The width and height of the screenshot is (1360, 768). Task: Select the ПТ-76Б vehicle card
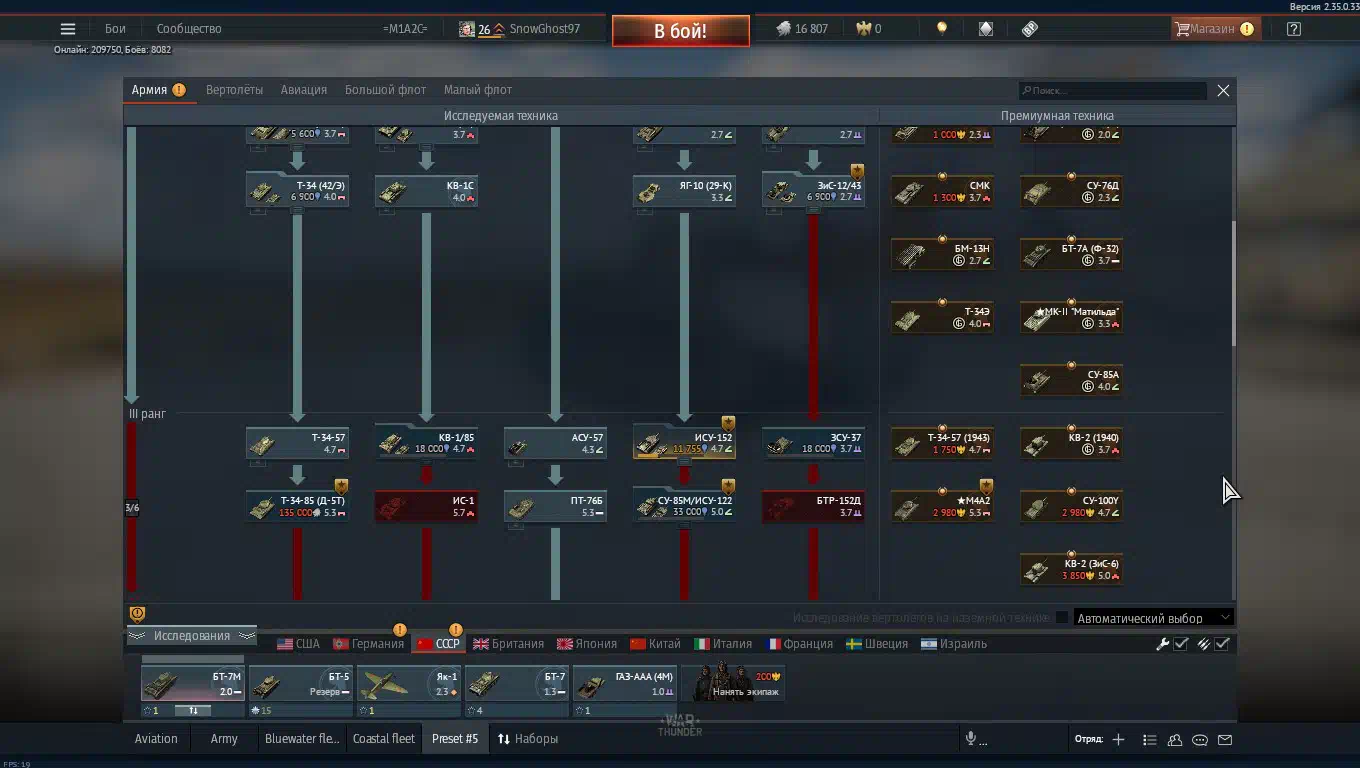pos(555,506)
